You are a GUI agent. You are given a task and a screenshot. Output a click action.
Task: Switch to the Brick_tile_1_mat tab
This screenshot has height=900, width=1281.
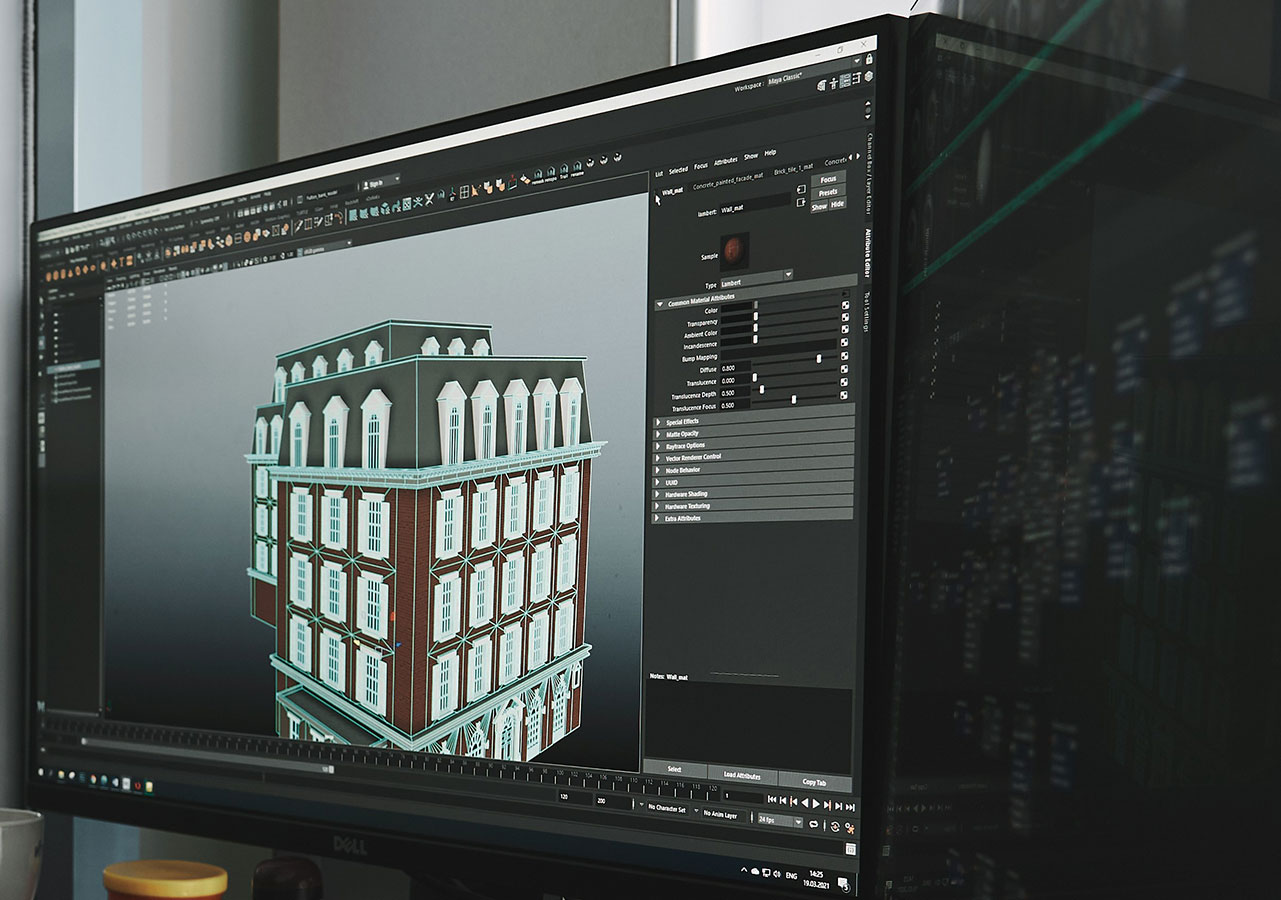pyautogui.click(x=793, y=168)
